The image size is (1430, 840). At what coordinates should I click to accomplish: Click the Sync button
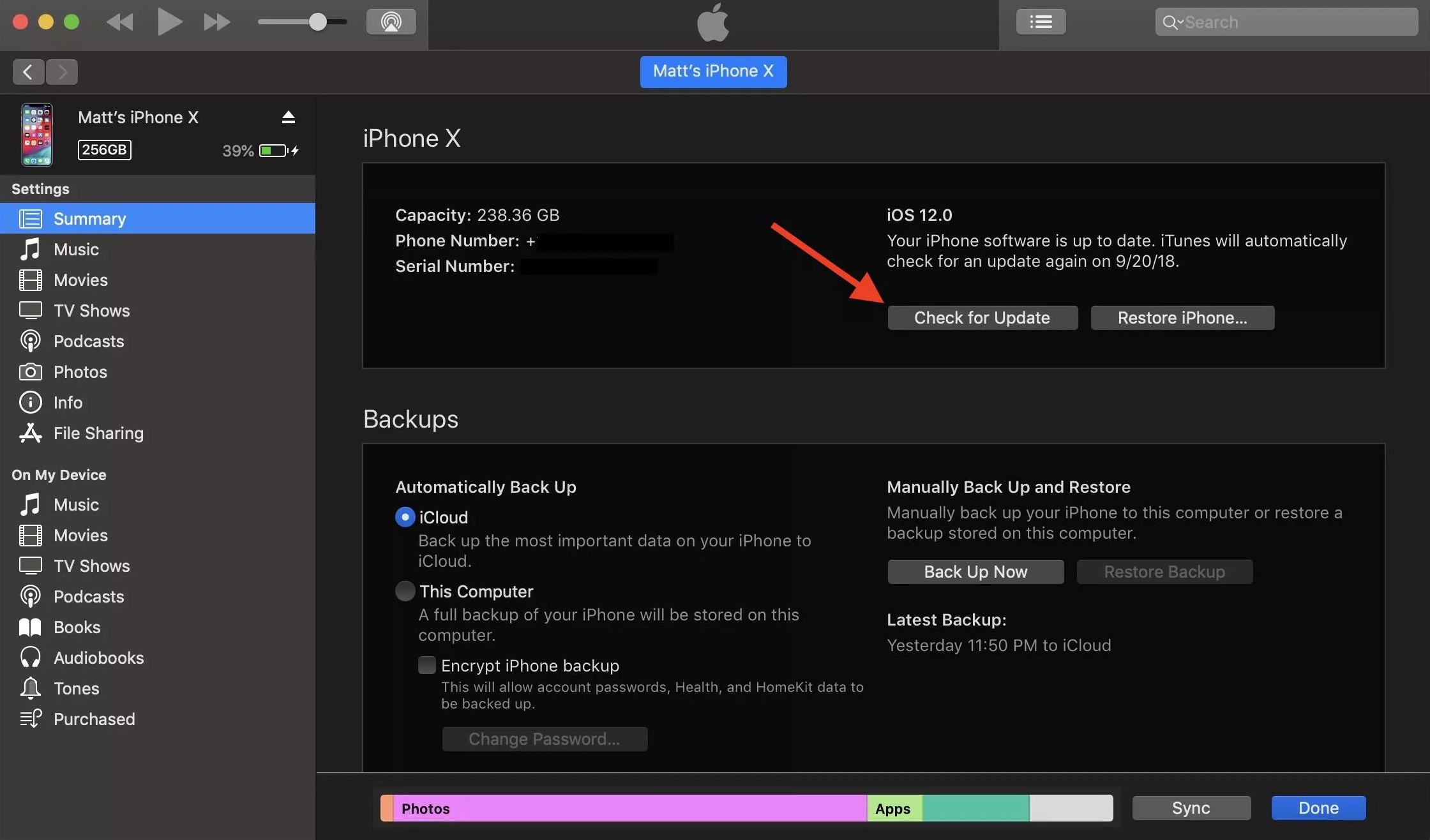coord(1191,808)
